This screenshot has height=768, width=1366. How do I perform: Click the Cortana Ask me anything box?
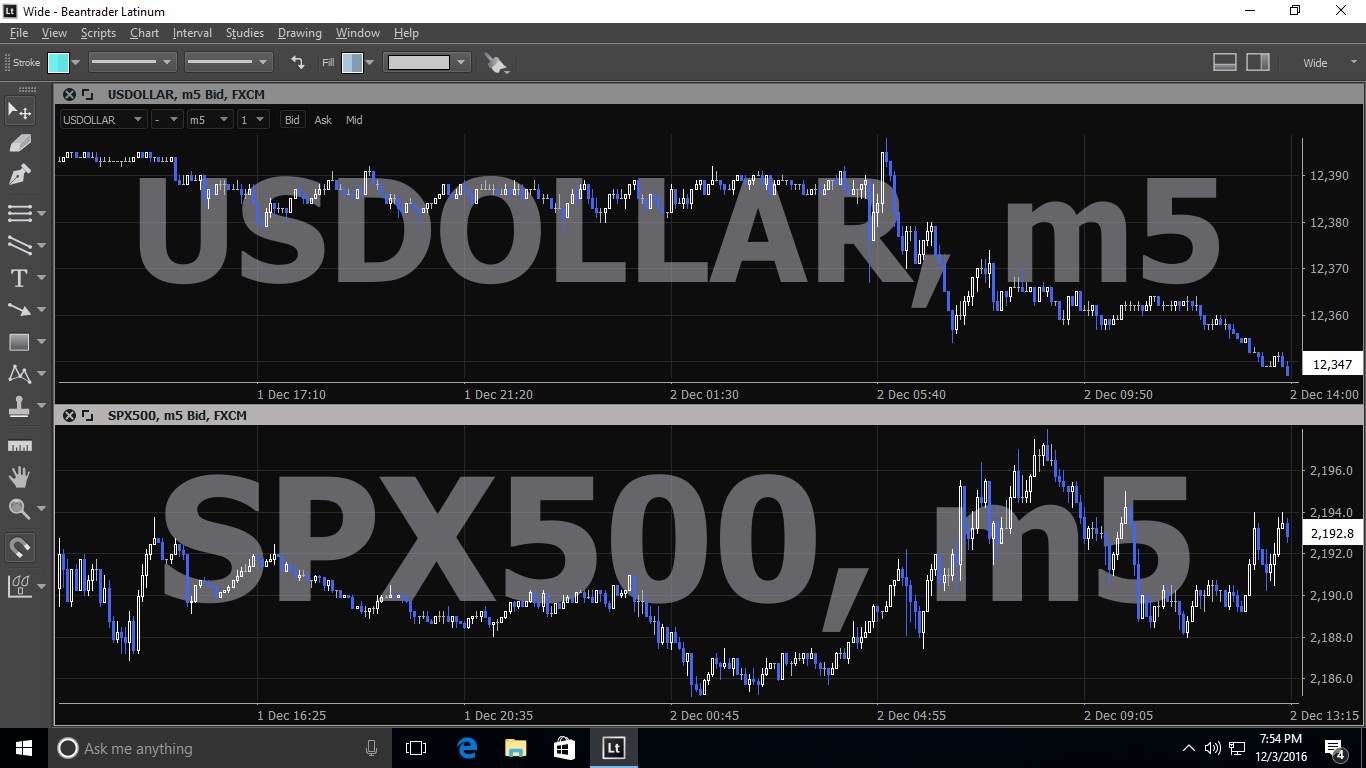coord(220,748)
